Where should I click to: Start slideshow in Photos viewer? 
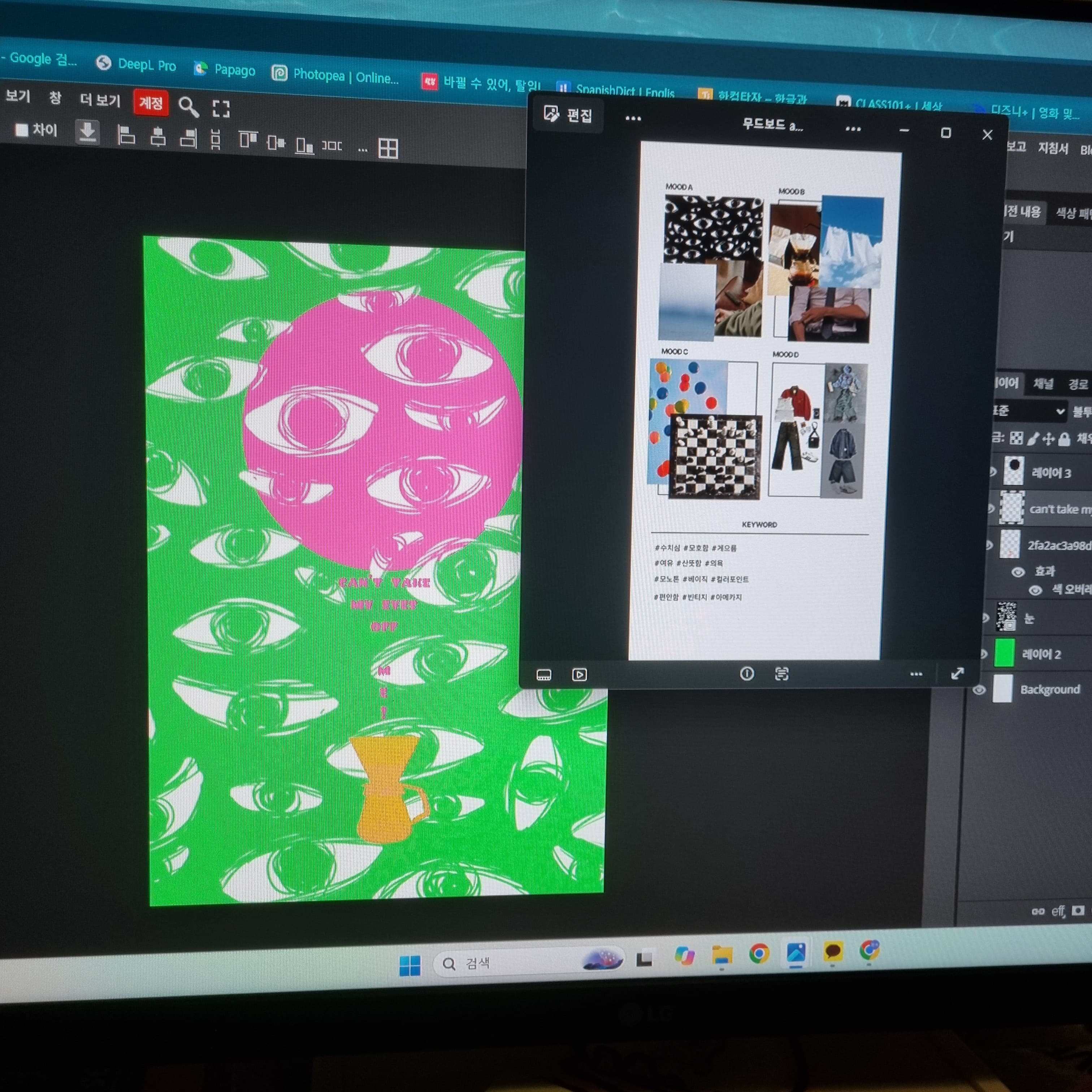(x=579, y=675)
